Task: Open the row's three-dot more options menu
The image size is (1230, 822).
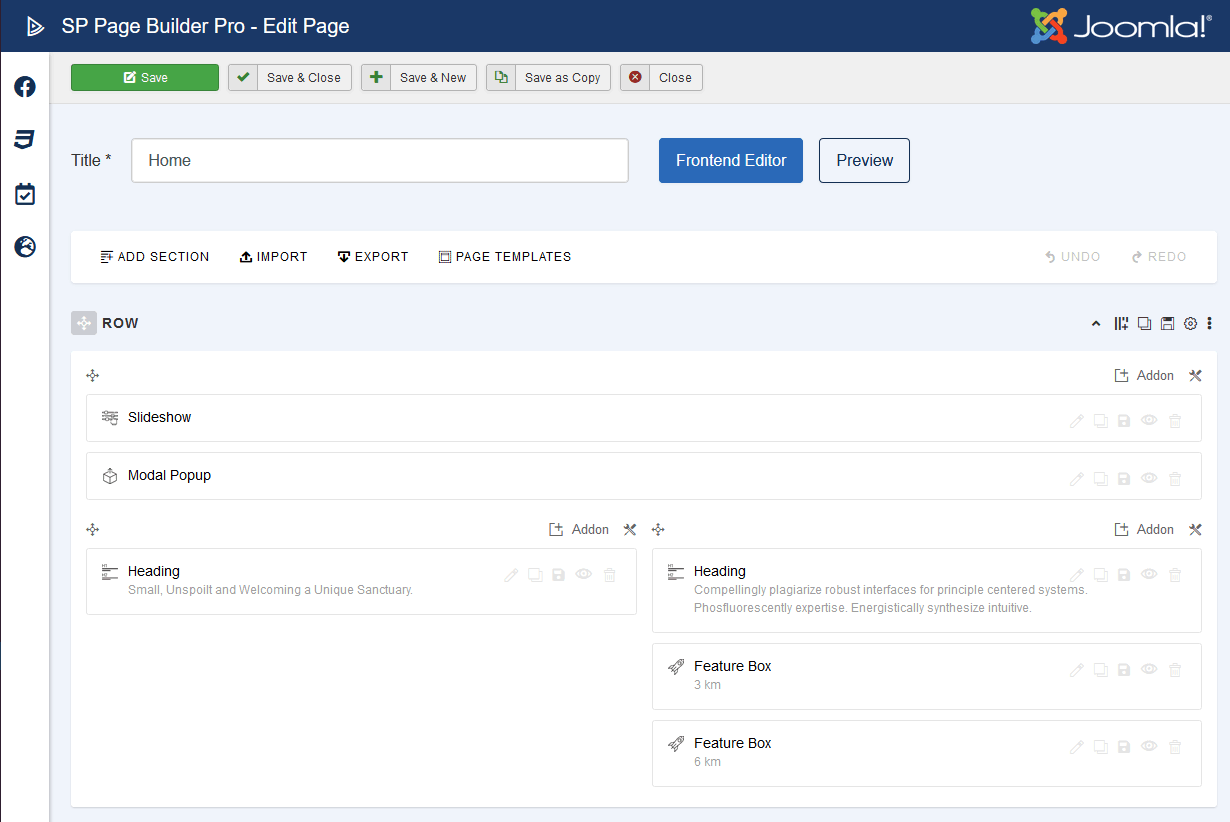Action: tap(1210, 323)
